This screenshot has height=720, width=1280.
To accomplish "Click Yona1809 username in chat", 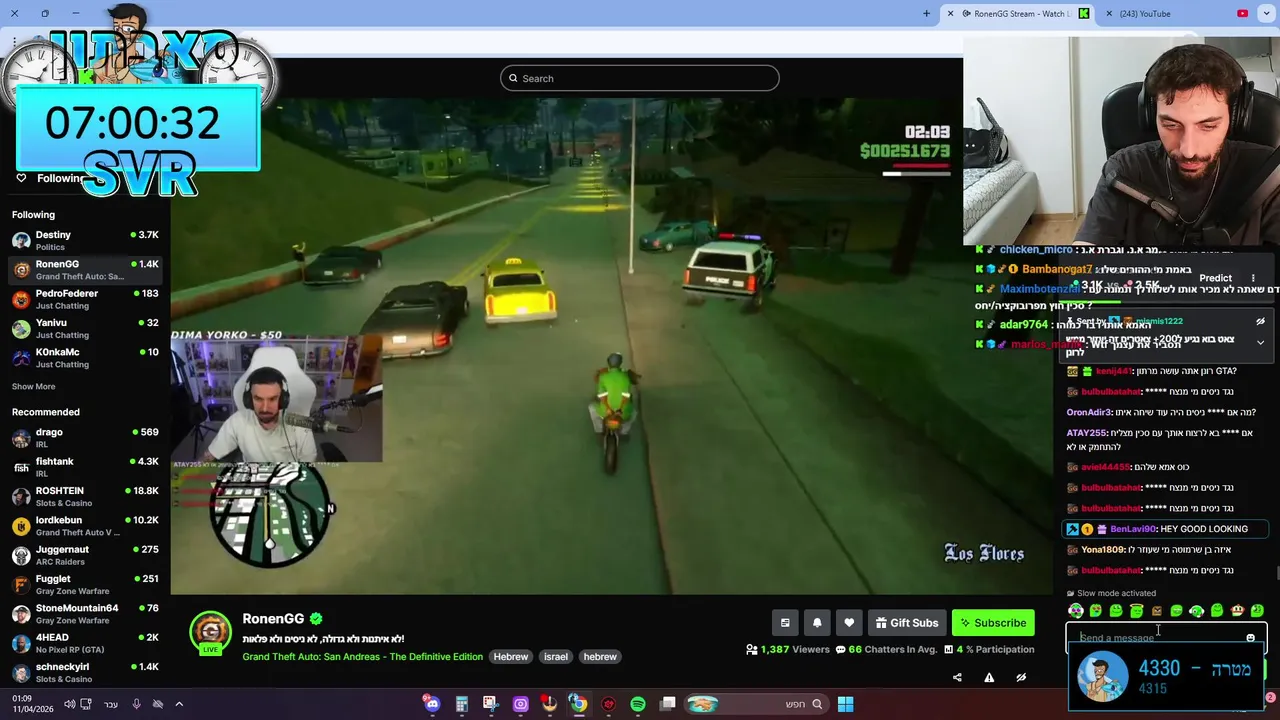I will coord(1103,550).
